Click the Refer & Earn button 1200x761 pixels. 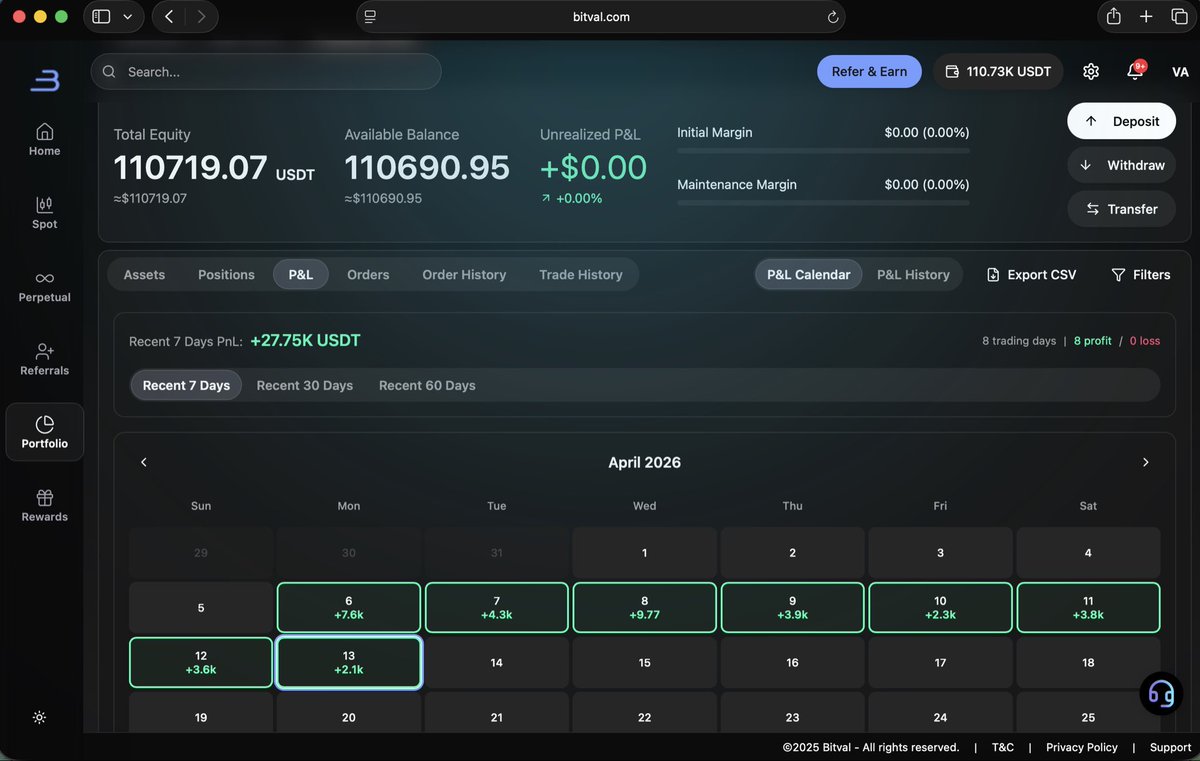pyautogui.click(x=869, y=71)
